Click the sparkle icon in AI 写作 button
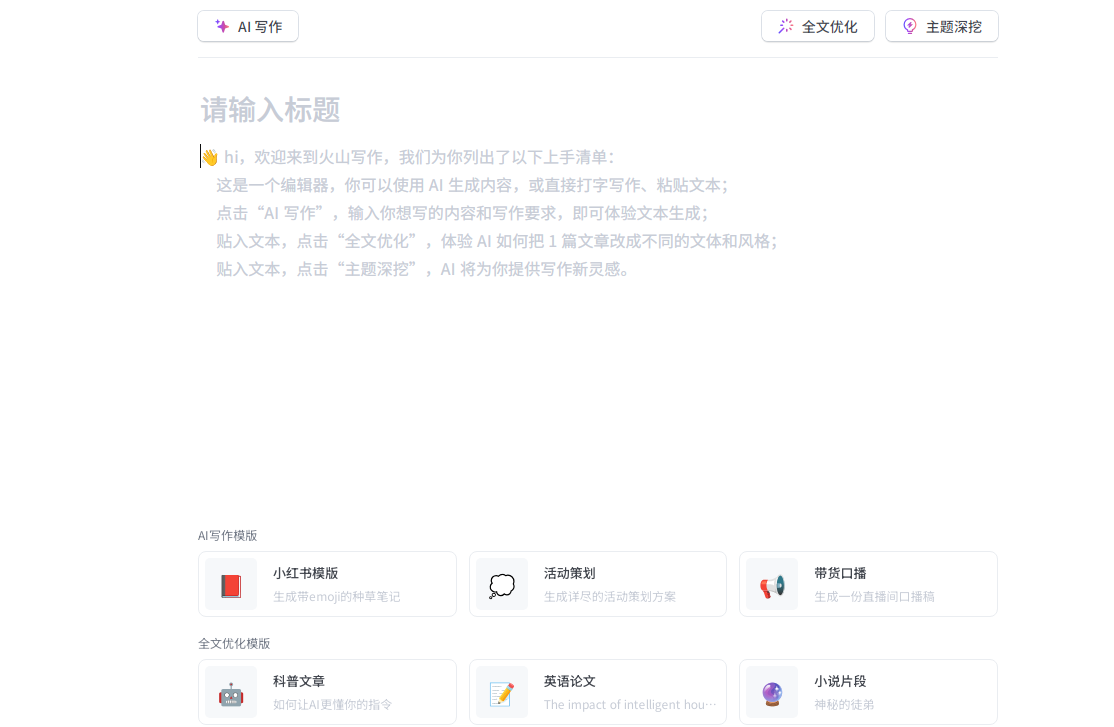 (x=221, y=26)
